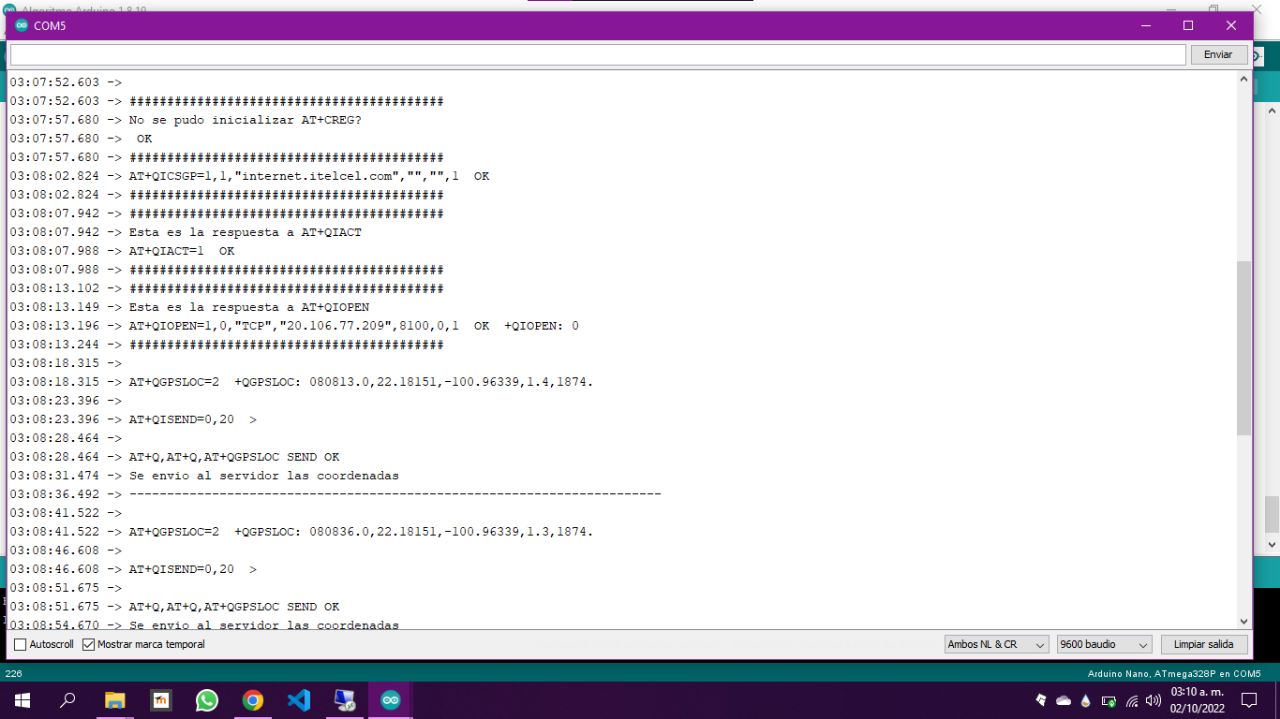Click the Arduino IDE taskbar icon

pos(390,700)
